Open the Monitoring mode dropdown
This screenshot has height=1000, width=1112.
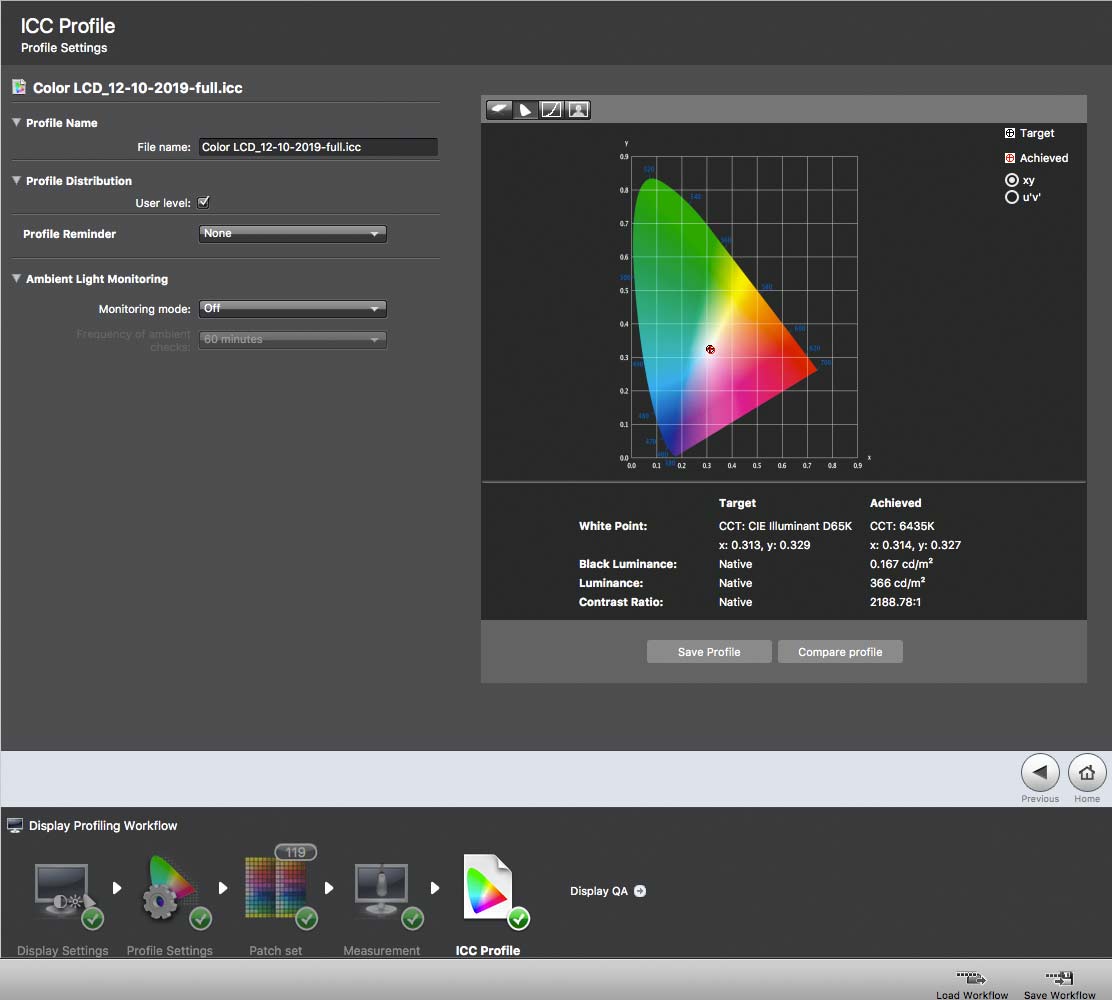(x=292, y=309)
